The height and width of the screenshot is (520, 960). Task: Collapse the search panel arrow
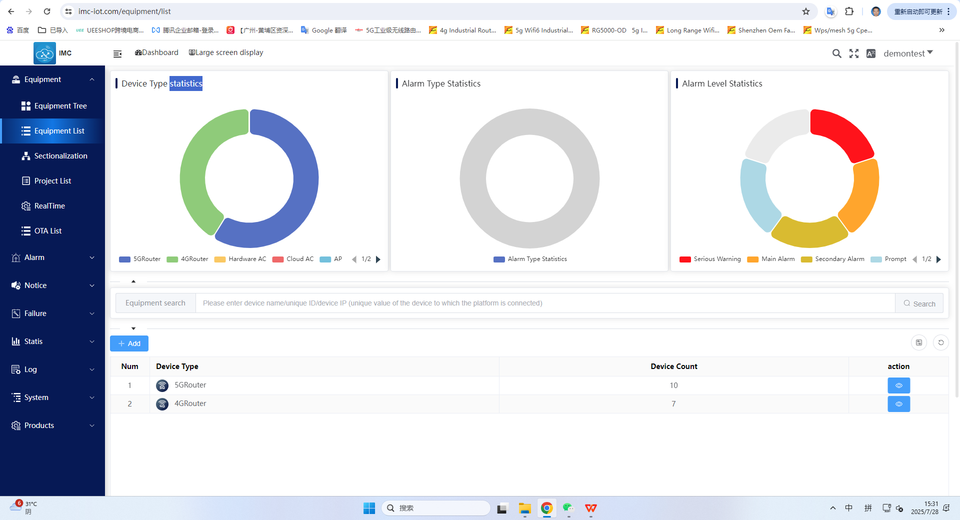click(133, 328)
